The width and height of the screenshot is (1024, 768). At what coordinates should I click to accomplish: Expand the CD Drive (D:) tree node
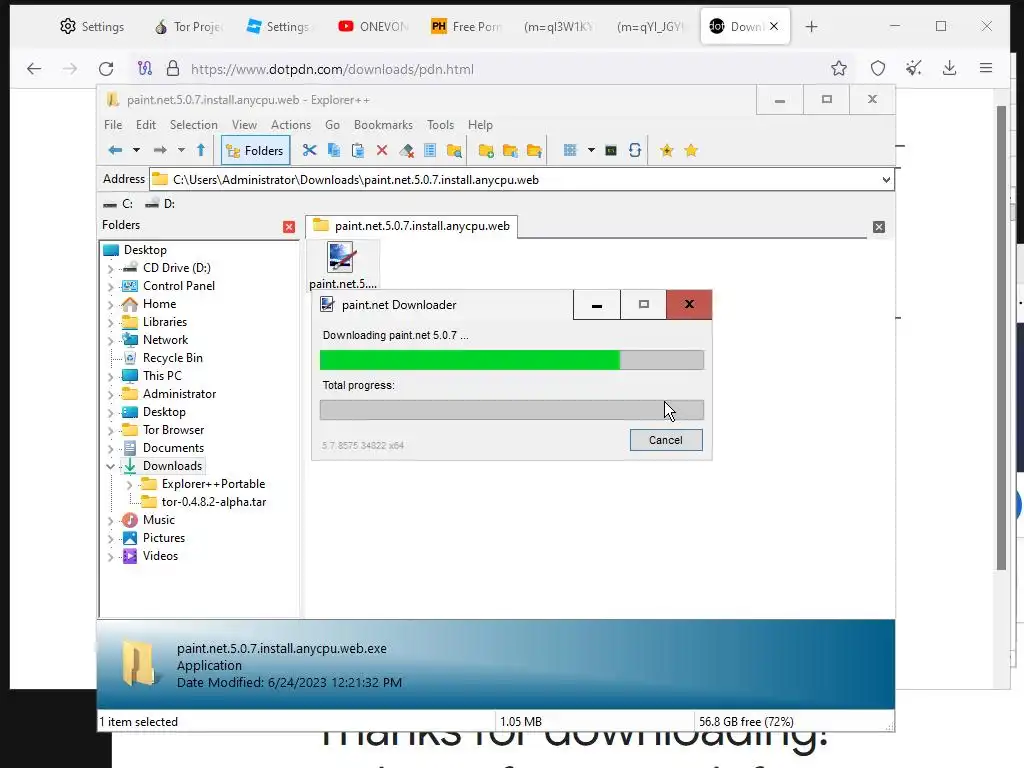(110, 268)
